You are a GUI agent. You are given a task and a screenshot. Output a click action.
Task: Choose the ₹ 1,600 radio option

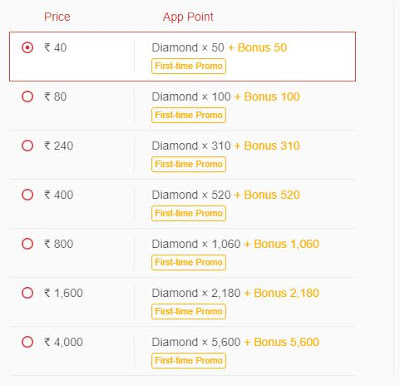pyautogui.click(x=27, y=293)
